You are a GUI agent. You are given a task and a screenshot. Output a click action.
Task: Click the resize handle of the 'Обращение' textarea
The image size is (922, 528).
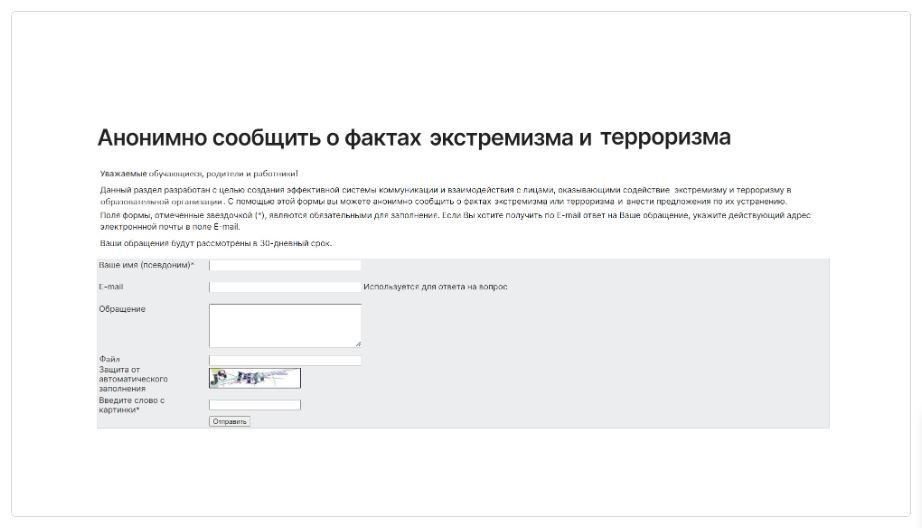[358, 344]
